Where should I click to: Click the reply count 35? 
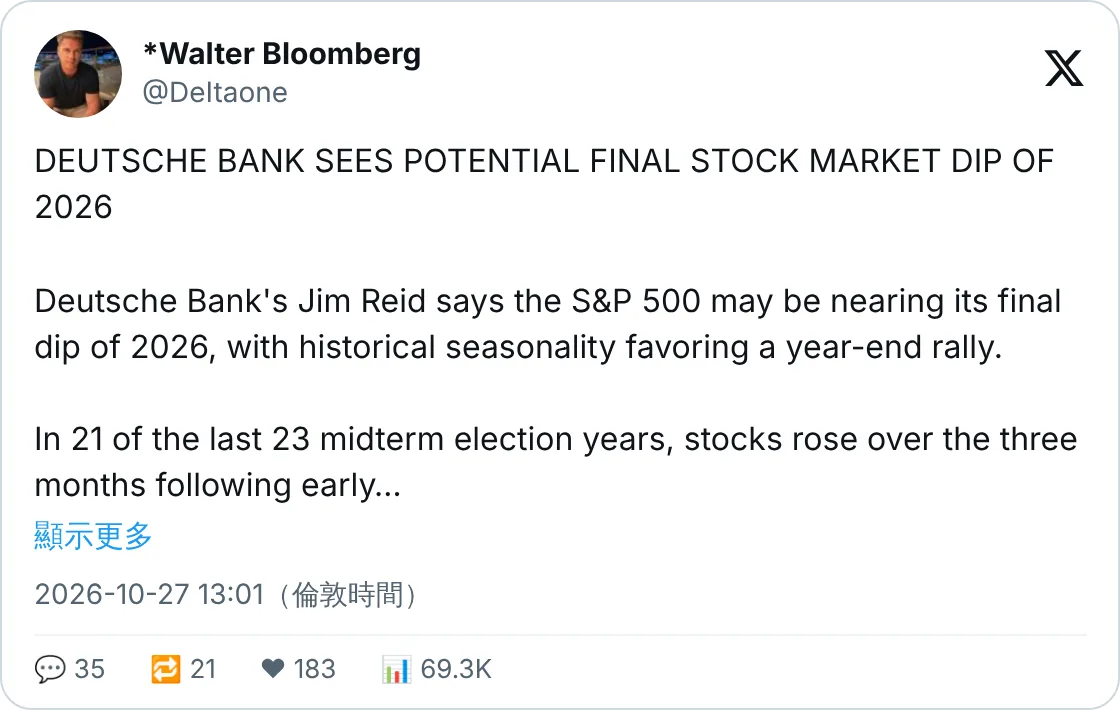pos(89,669)
